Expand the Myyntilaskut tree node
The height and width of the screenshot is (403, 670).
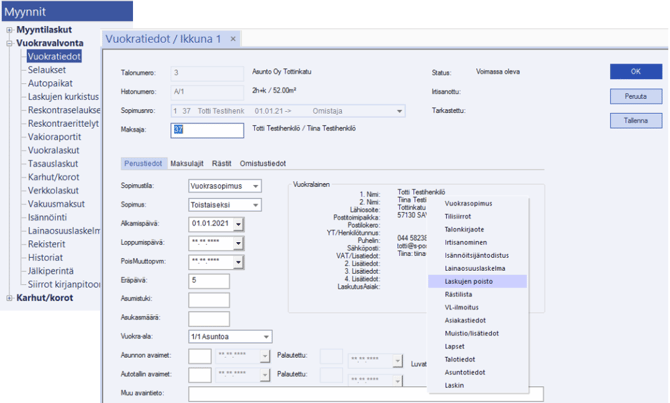click(9, 30)
